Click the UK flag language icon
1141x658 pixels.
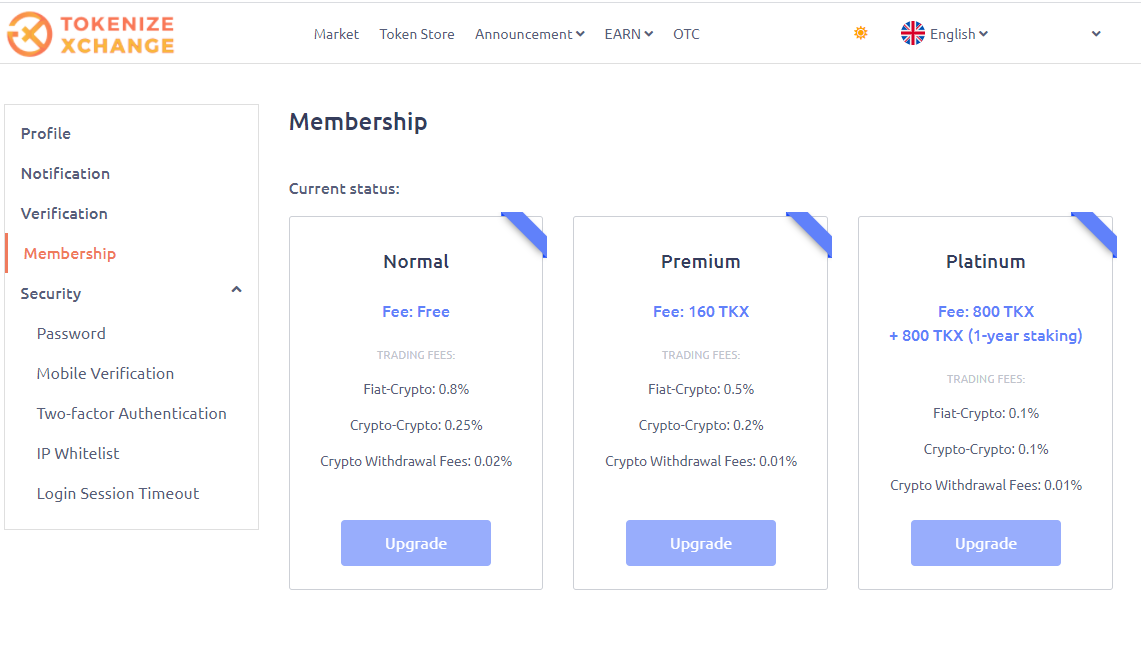click(913, 33)
